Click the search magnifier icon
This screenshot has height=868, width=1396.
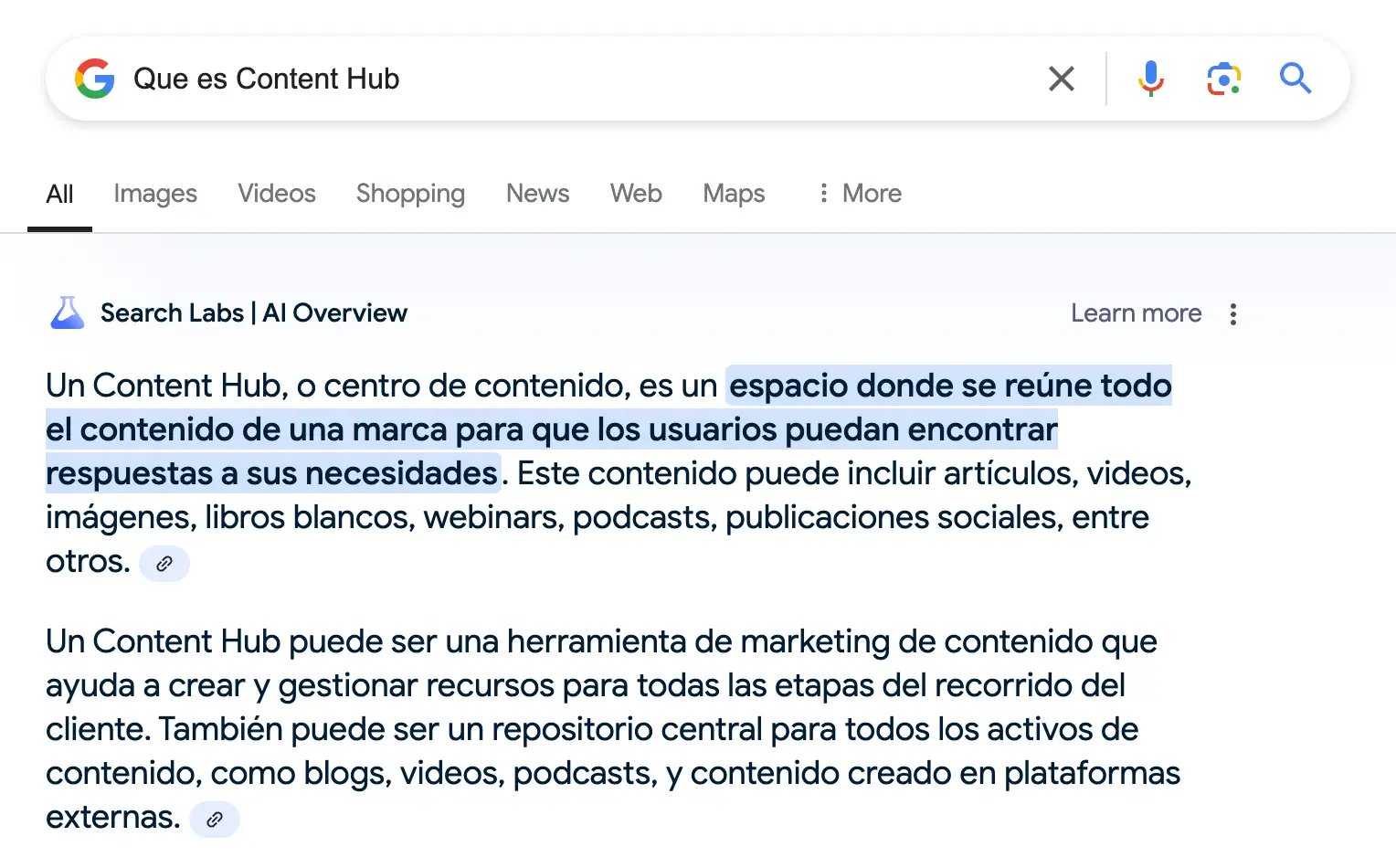(1296, 79)
